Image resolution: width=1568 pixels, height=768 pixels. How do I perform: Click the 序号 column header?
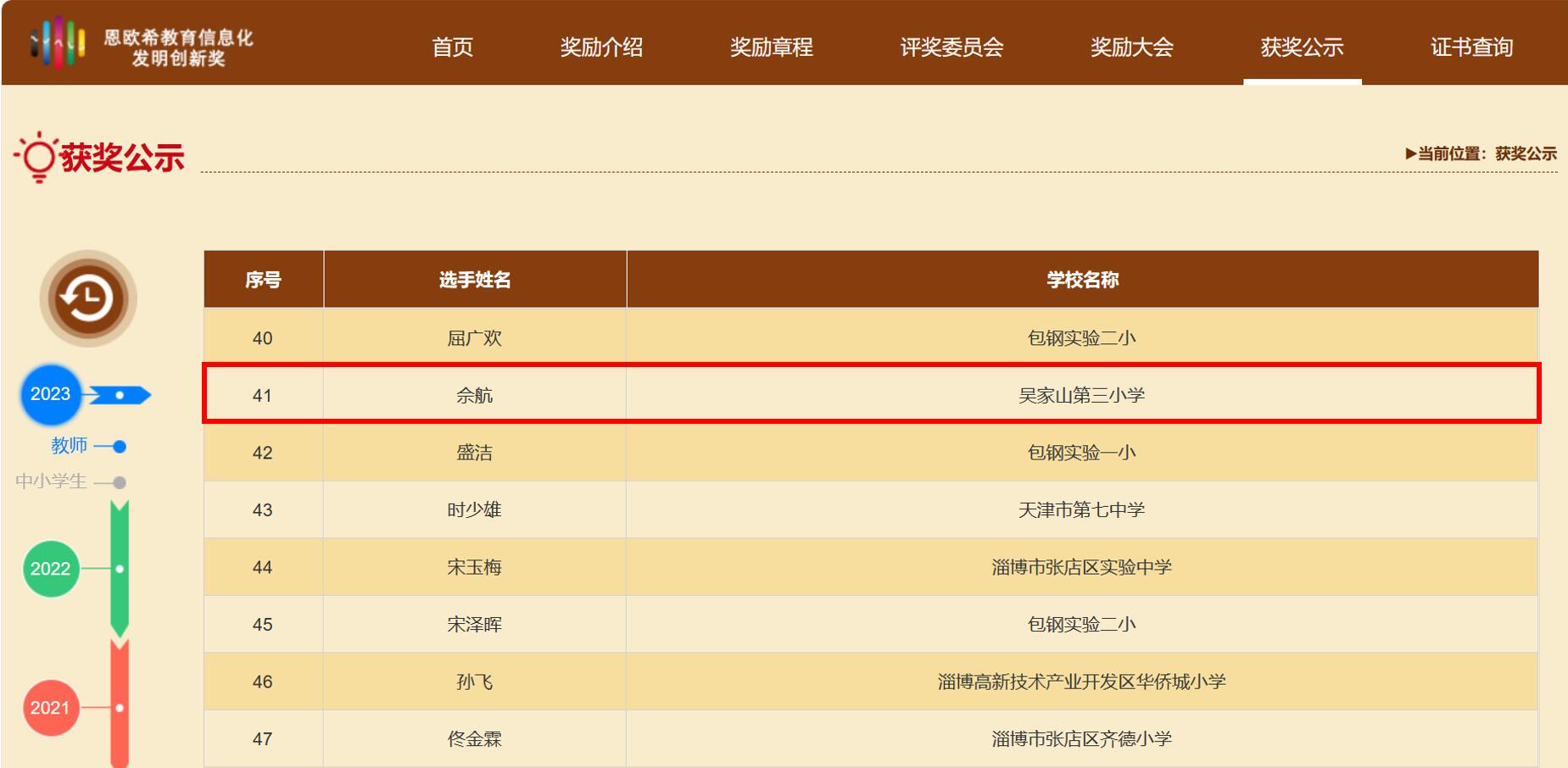click(263, 279)
